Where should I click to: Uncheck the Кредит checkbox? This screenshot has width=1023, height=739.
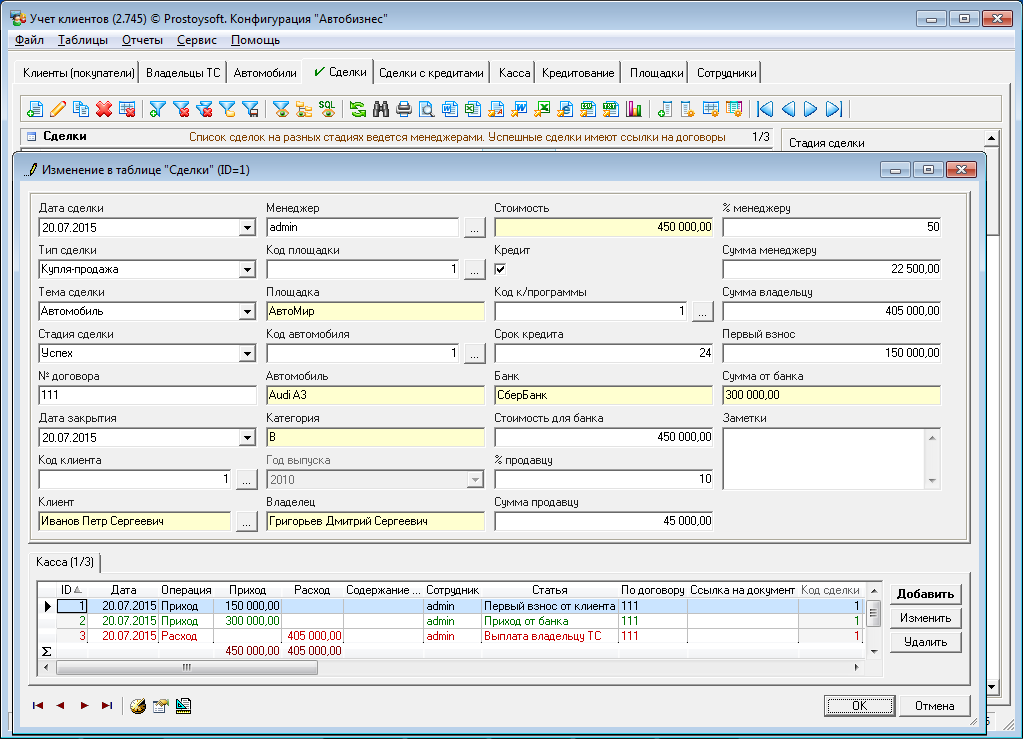click(501, 269)
